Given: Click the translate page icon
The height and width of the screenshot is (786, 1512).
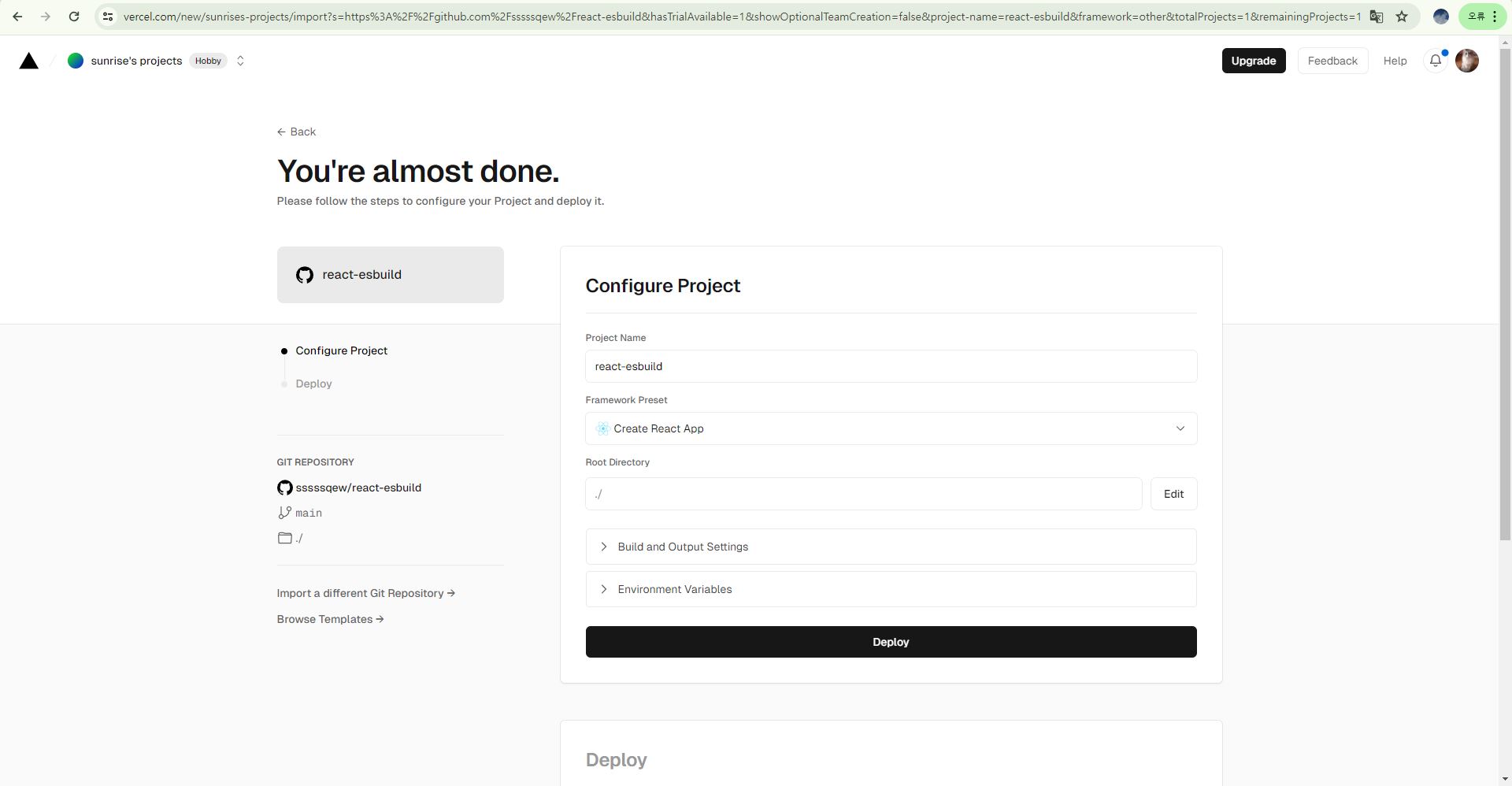Looking at the screenshot, I should [x=1377, y=17].
